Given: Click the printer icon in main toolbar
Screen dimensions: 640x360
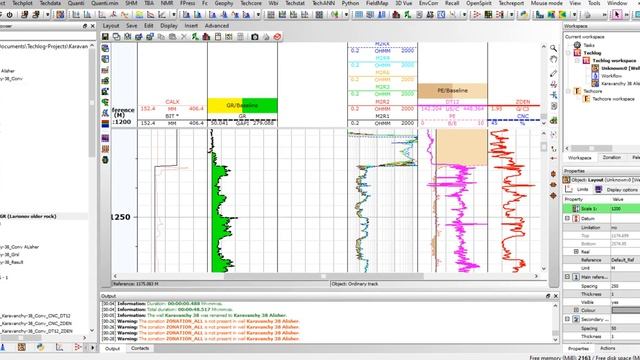Looking at the screenshot, I should tap(587, 15).
